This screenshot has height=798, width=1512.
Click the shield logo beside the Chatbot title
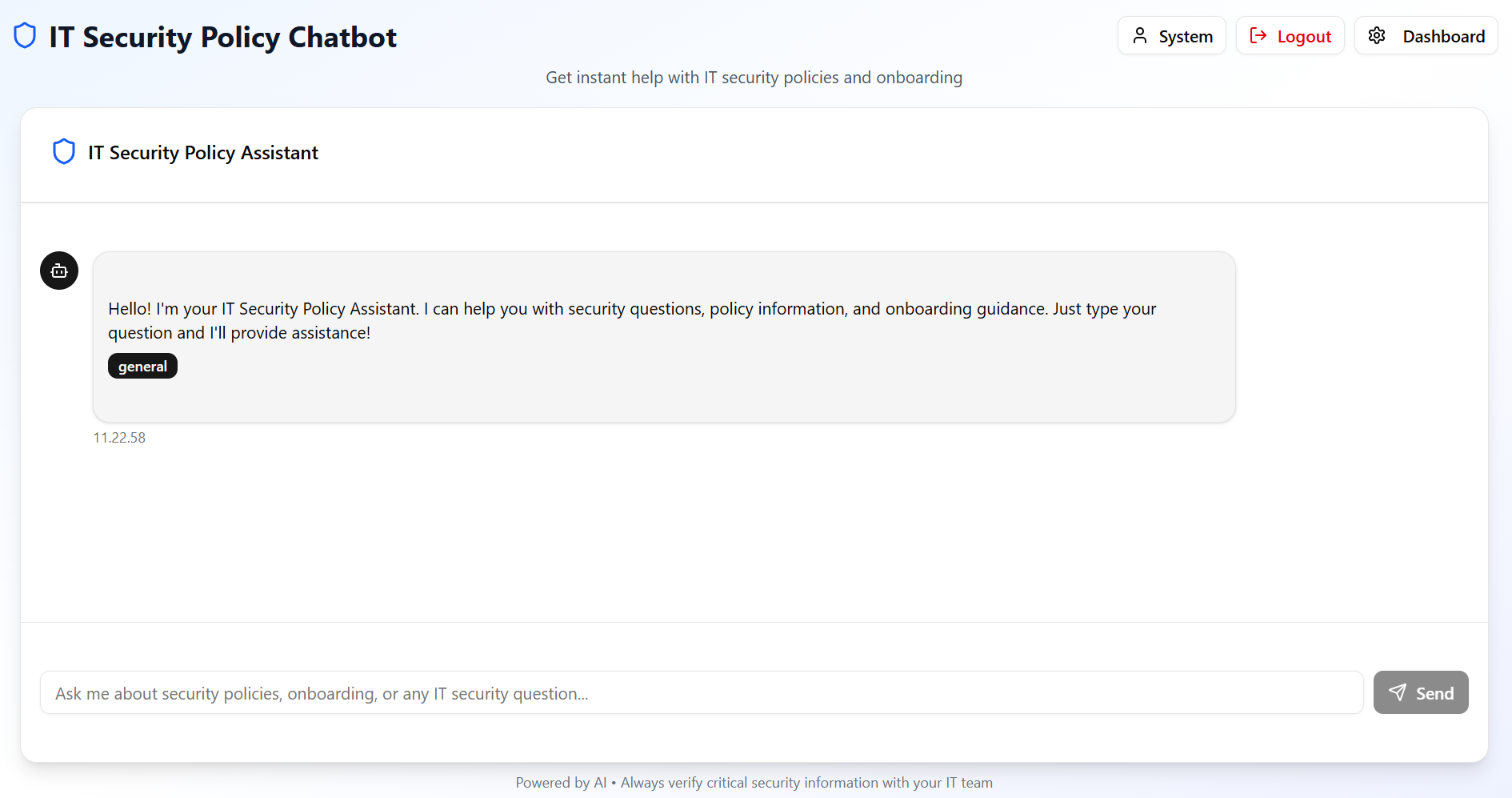click(x=25, y=36)
